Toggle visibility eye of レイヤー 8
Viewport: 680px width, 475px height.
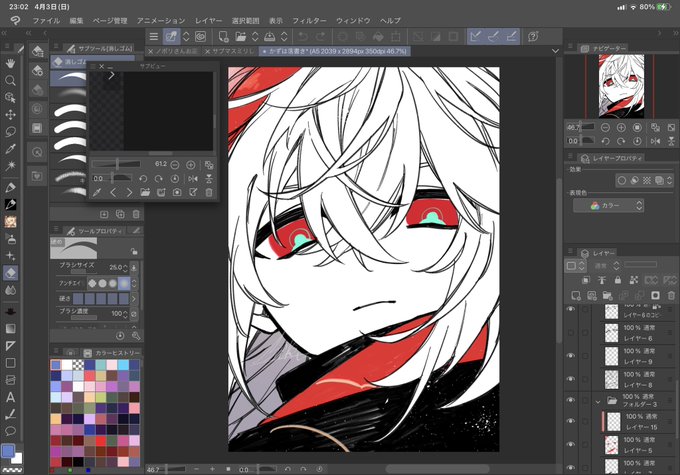point(571,379)
